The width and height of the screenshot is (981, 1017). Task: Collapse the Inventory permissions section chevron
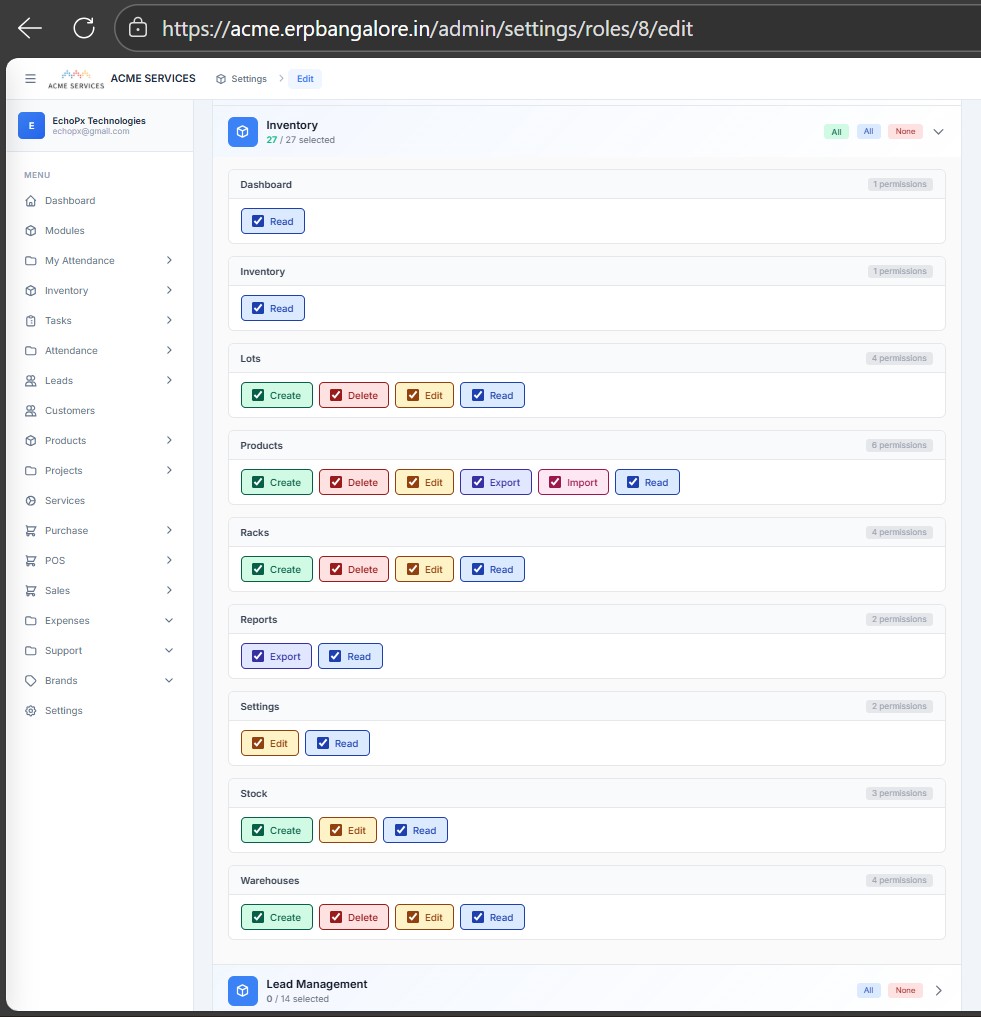tap(938, 131)
